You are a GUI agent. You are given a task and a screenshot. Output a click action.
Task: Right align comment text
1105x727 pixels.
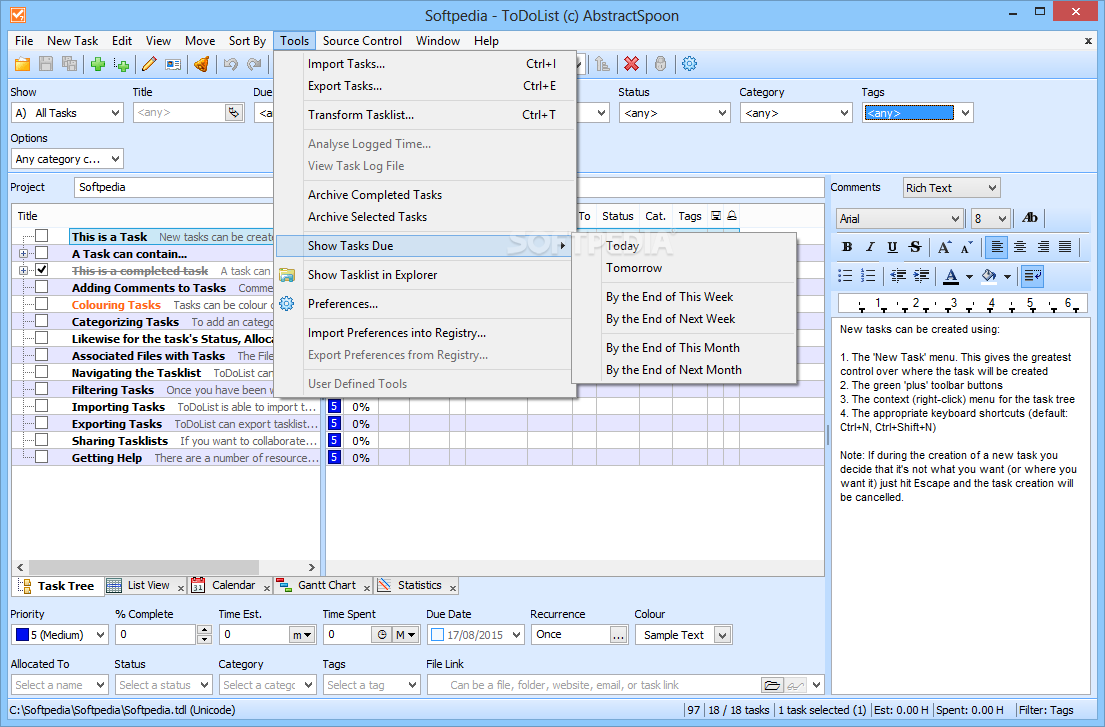1043,247
